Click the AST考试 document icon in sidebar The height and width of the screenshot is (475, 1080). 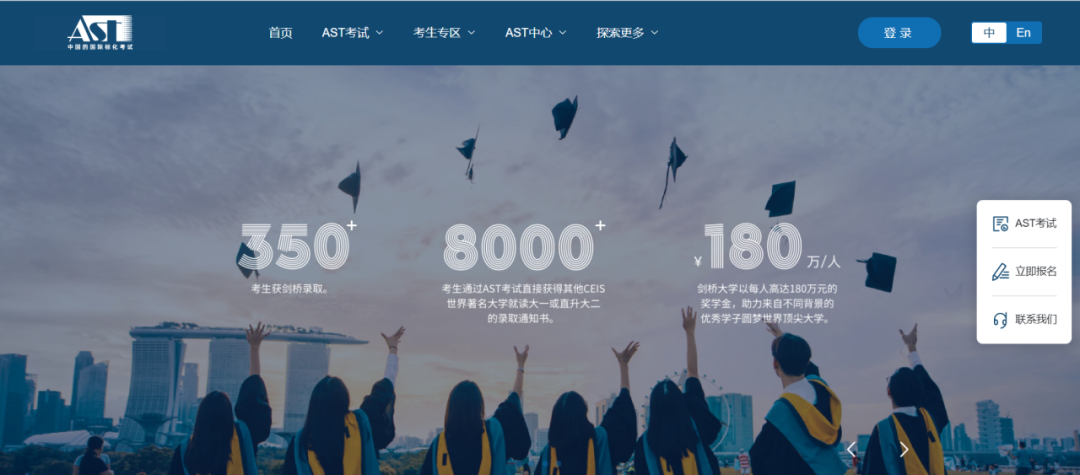click(1000, 224)
